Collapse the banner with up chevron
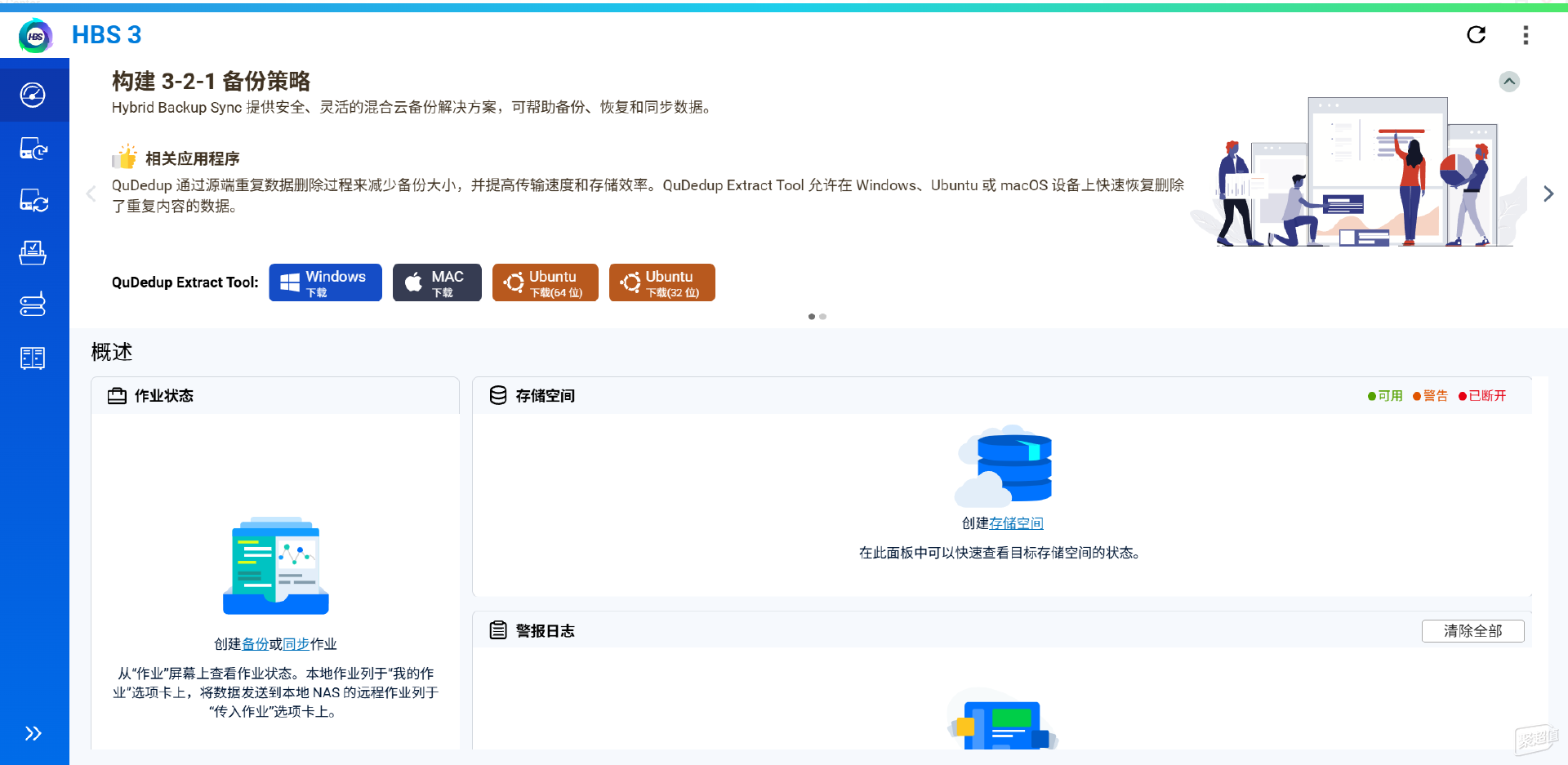This screenshot has width=1568, height=765. tap(1509, 82)
